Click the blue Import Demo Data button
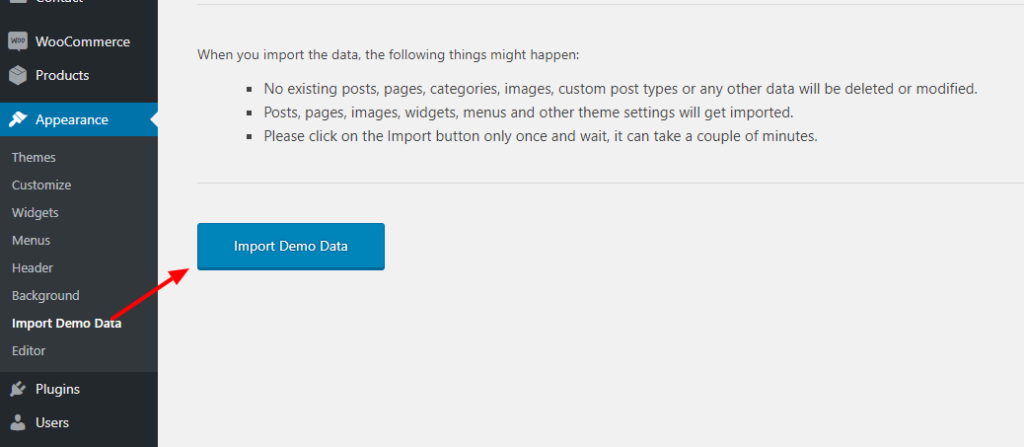 click(291, 246)
